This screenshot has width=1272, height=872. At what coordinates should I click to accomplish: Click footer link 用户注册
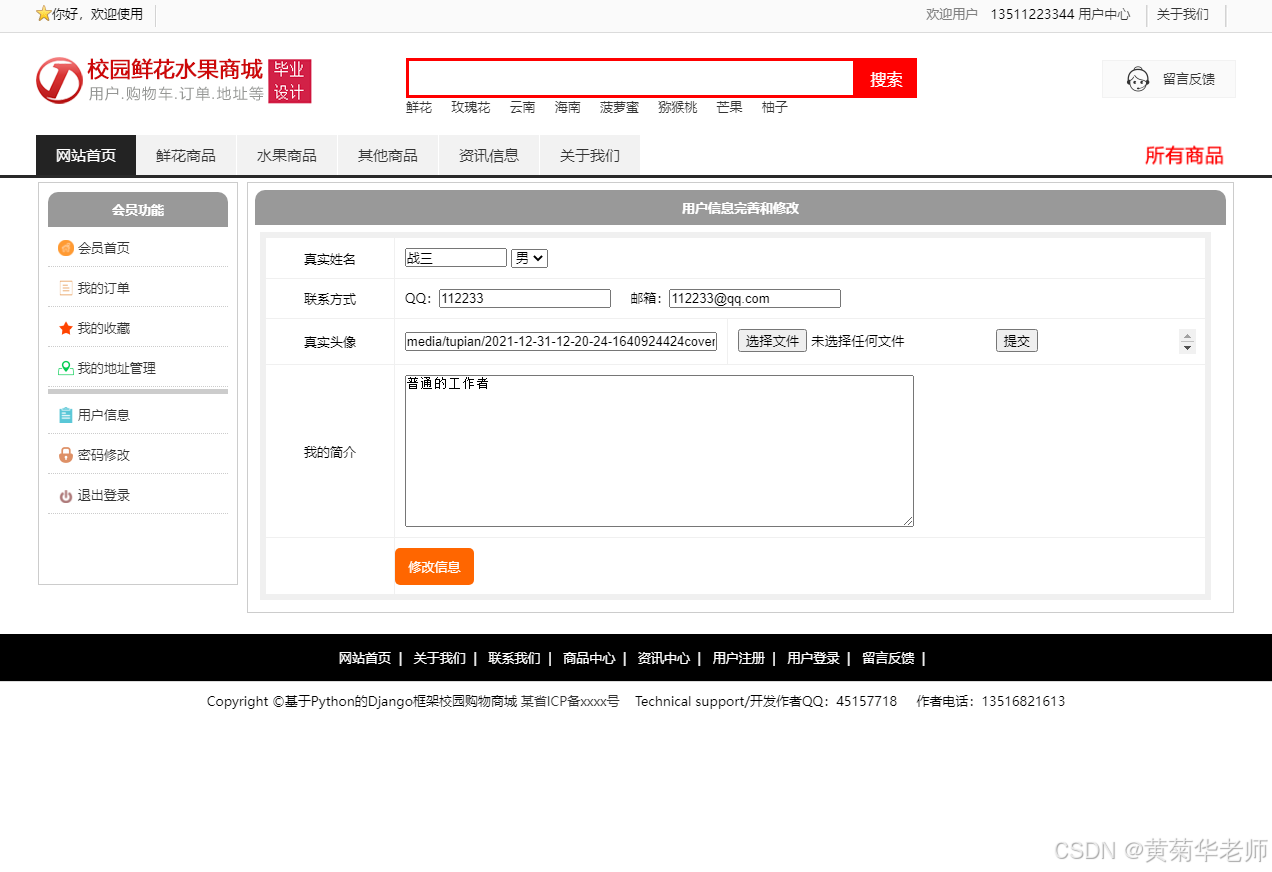click(739, 658)
